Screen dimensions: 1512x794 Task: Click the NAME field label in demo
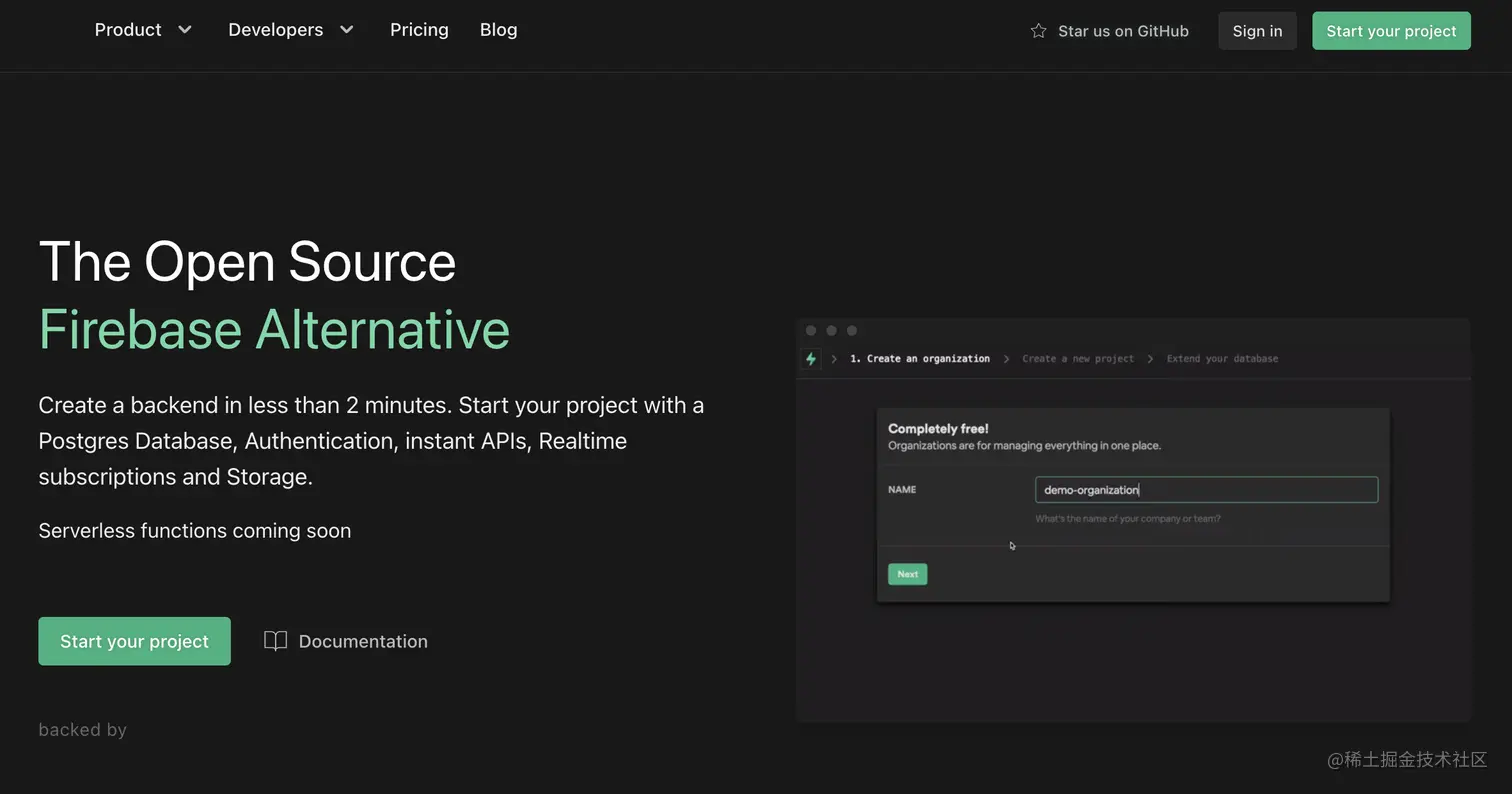902,489
